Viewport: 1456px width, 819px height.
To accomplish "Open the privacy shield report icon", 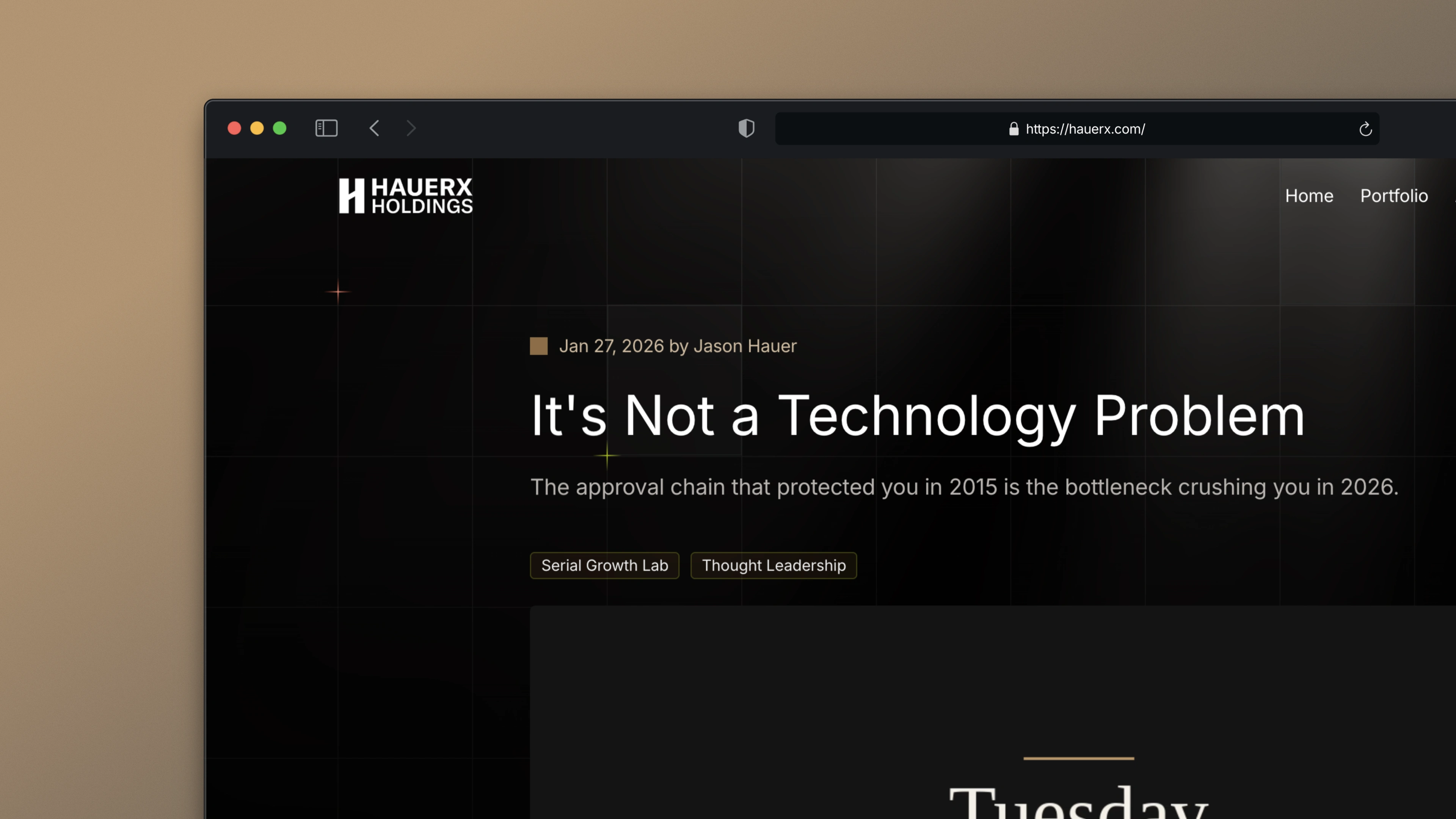I will tap(746, 128).
